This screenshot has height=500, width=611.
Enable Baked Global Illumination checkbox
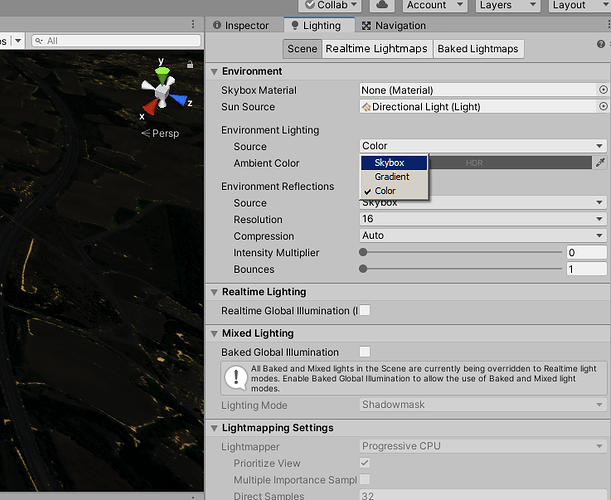tap(365, 352)
